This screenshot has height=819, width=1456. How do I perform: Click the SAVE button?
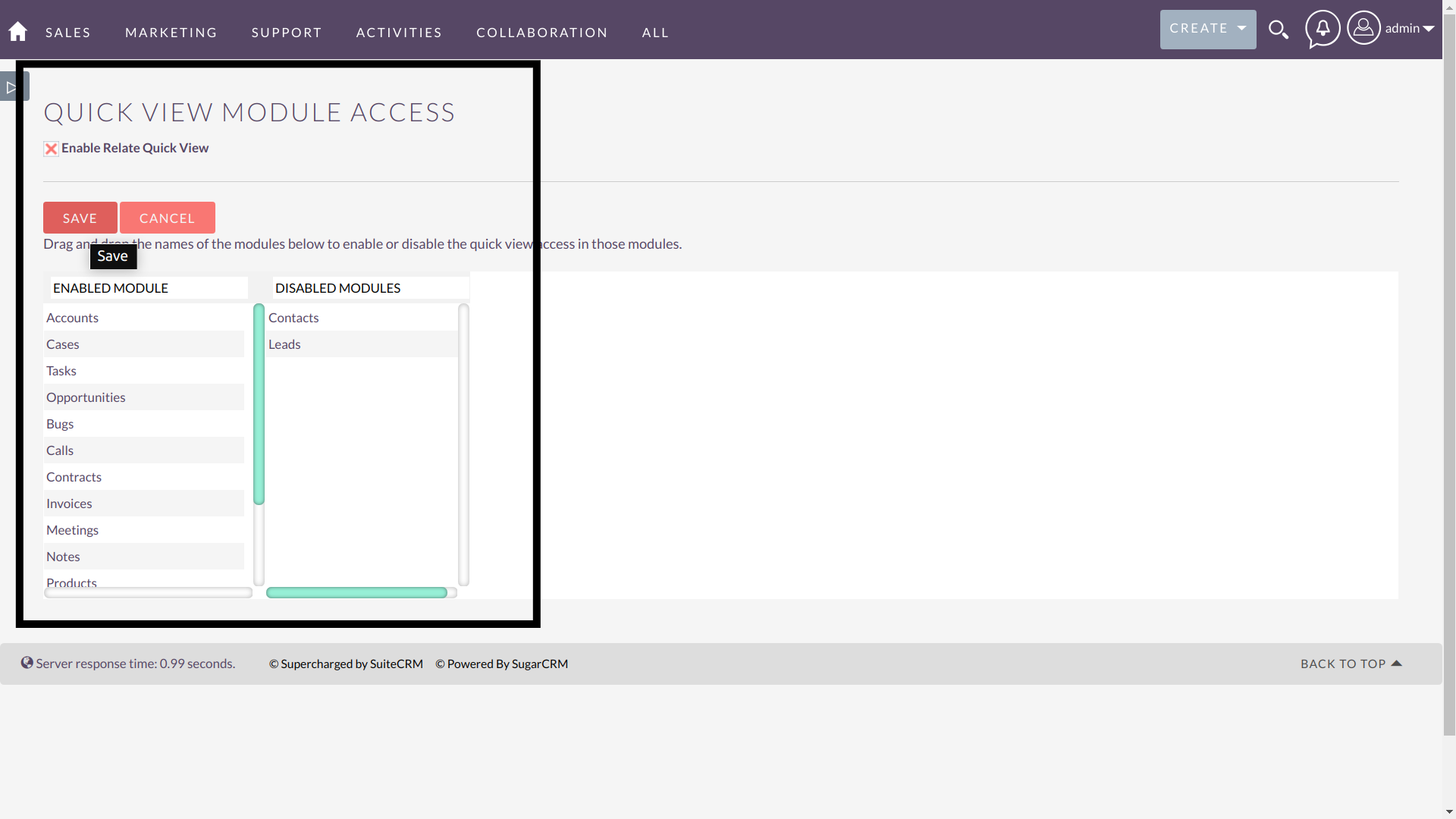[x=80, y=217]
